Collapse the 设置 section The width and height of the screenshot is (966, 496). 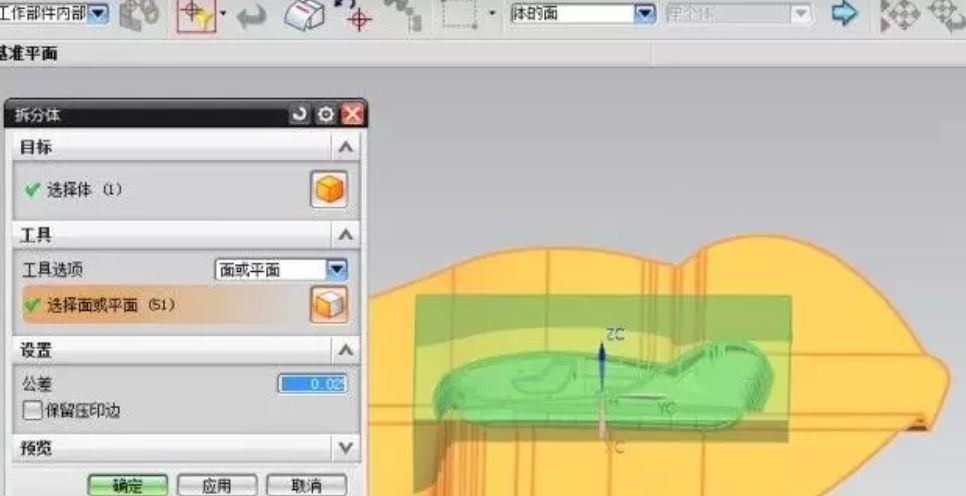tap(346, 351)
